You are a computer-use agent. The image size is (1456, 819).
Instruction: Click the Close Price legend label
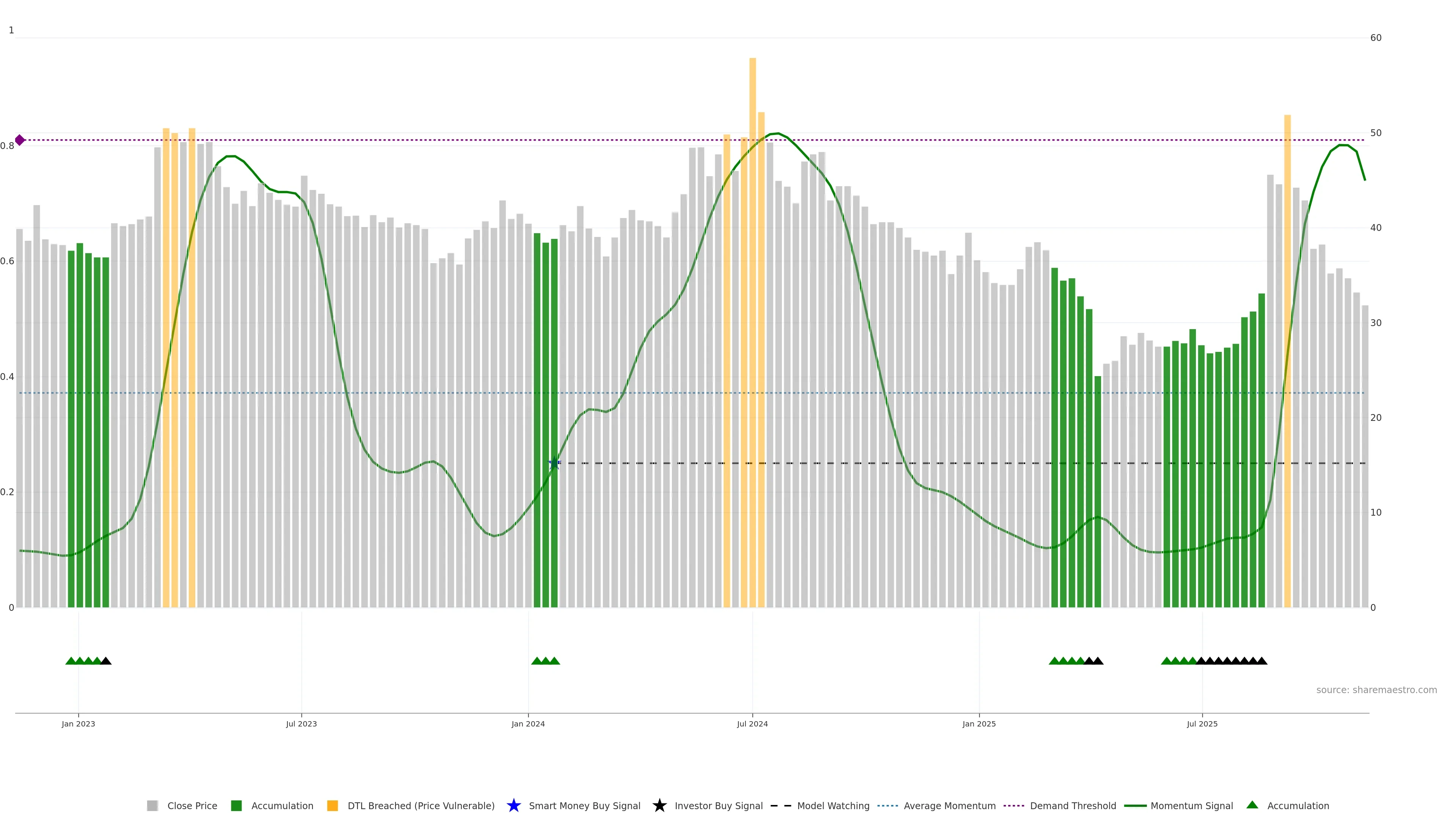[192, 805]
